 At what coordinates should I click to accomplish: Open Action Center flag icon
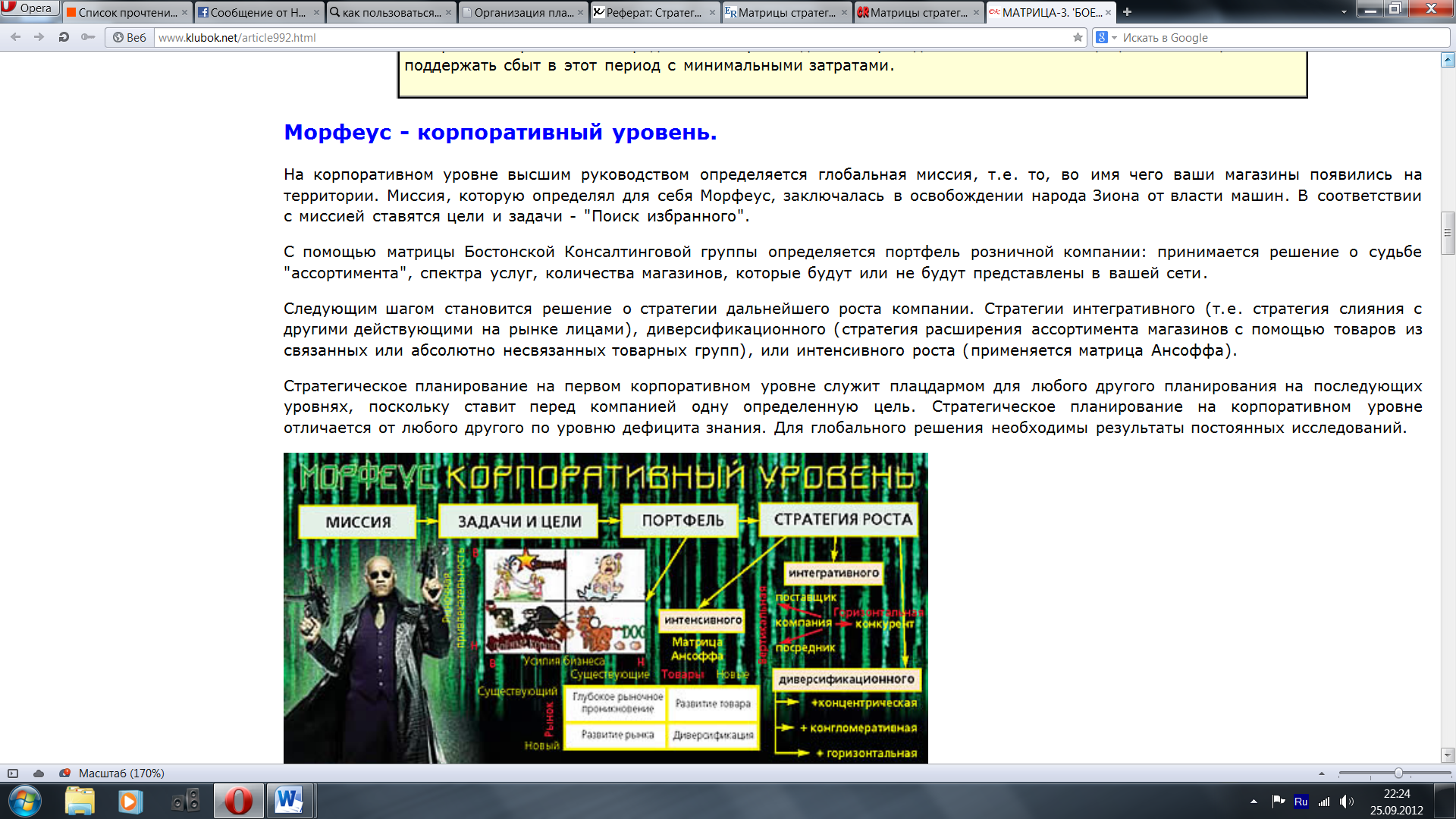tap(1279, 801)
